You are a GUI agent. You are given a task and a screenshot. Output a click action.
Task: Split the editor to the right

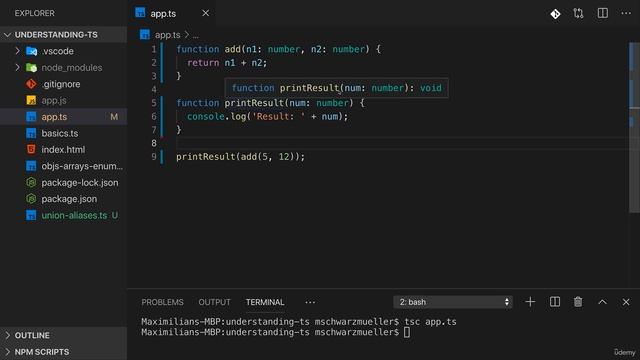(x=602, y=13)
